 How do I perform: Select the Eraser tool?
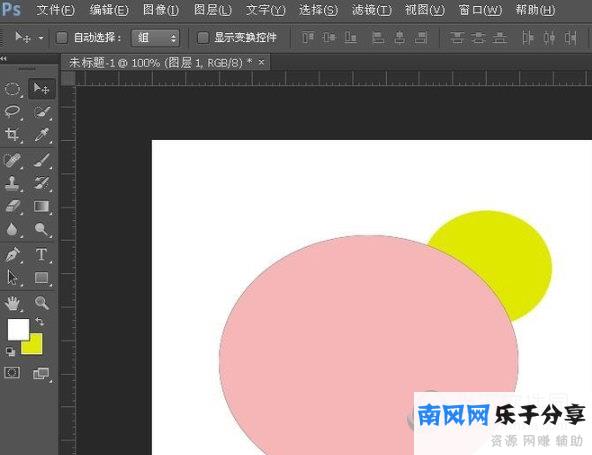pyautogui.click(x=12, y=206)
